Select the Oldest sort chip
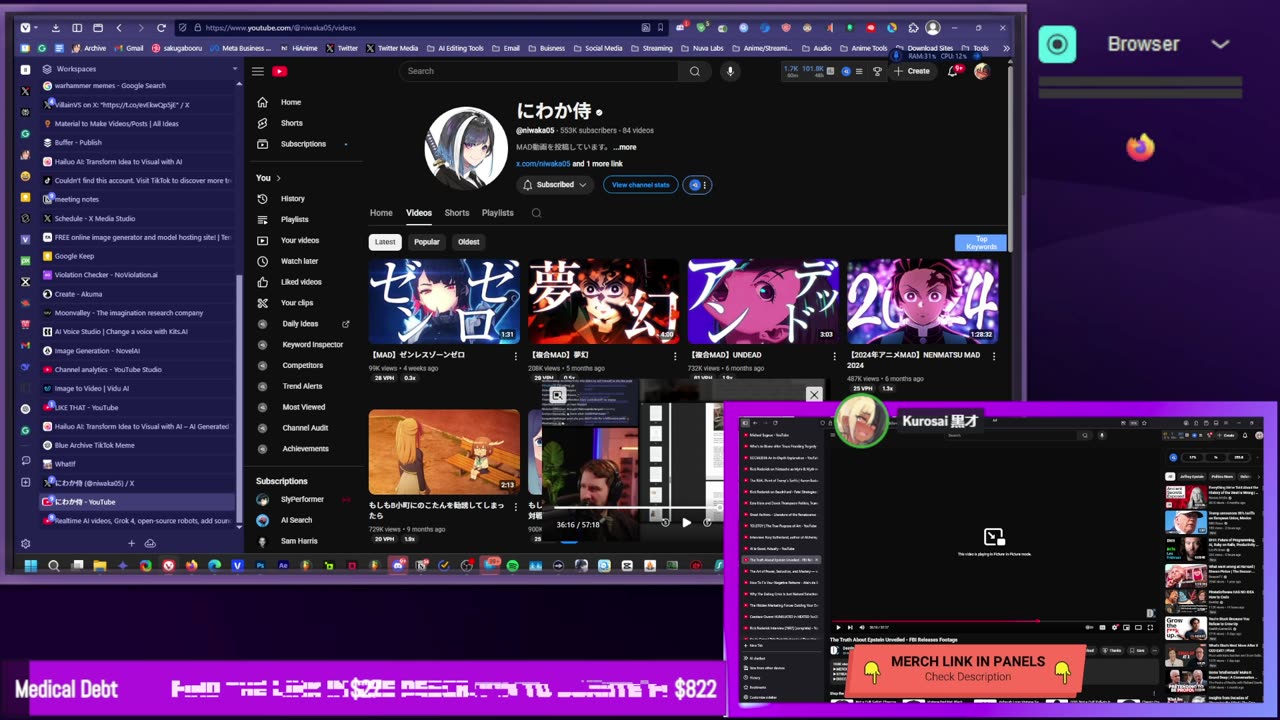The height and width of the screenshot is (720, 1280). [469, 242]
